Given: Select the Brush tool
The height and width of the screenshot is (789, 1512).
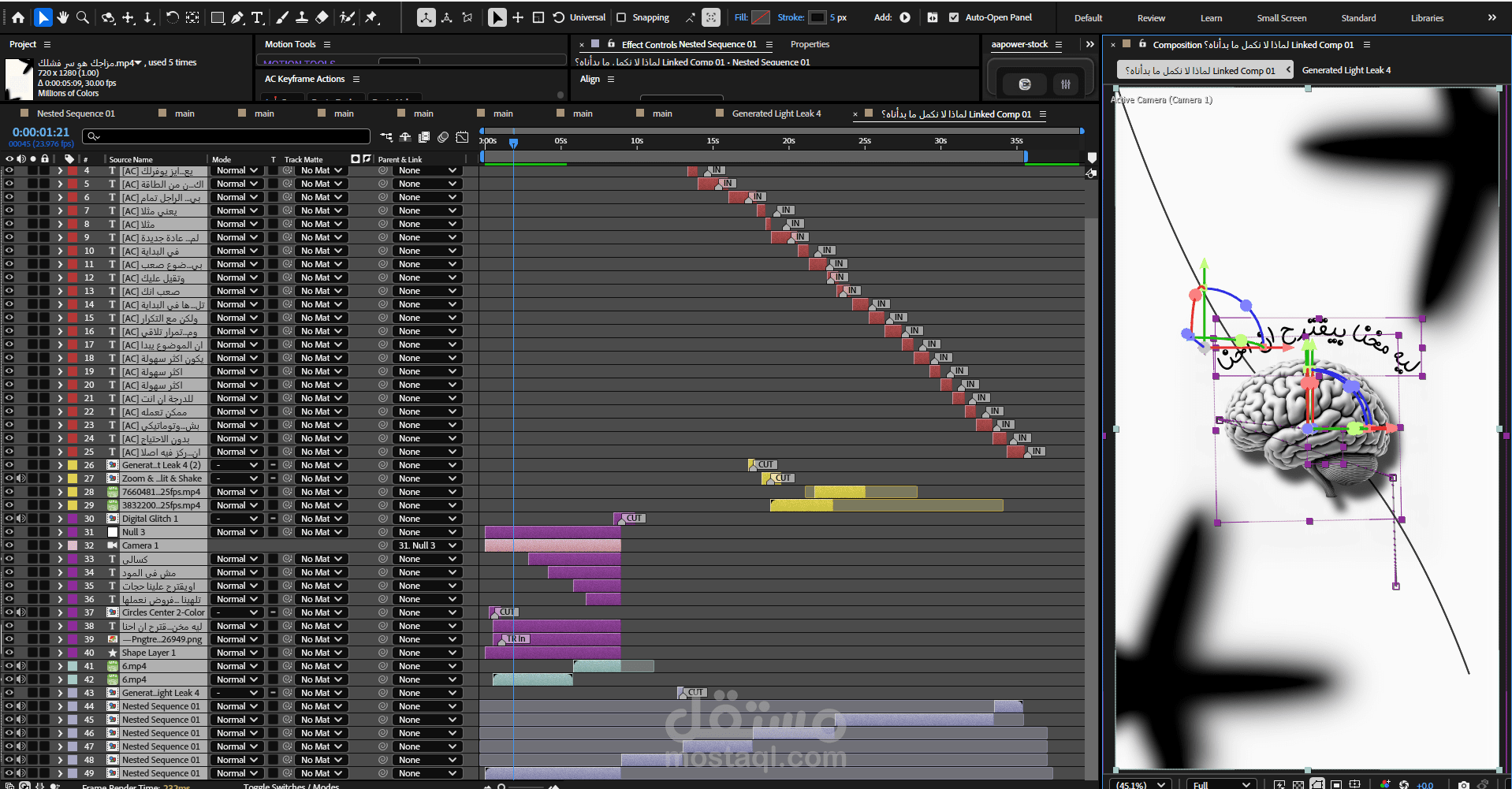Looking at the screenshot, I should (281, 17).
